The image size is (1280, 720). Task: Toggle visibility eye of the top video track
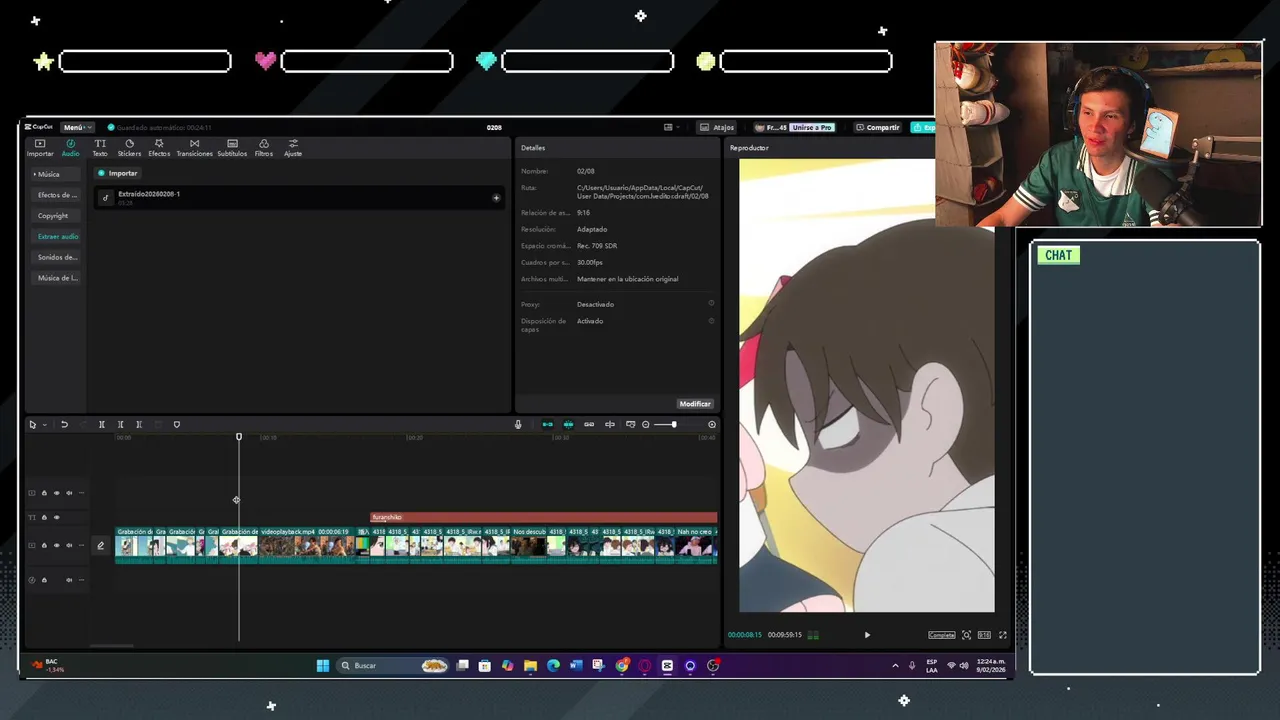(x=56, y=493)
